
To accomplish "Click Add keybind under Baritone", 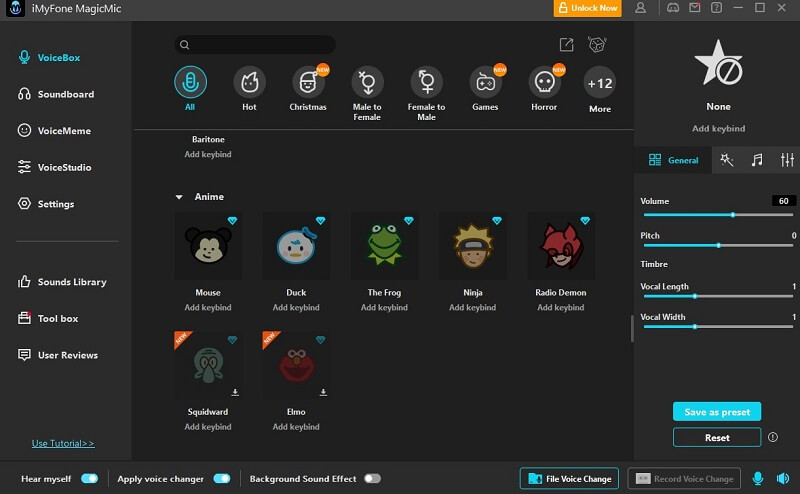I will click(208, 154).
